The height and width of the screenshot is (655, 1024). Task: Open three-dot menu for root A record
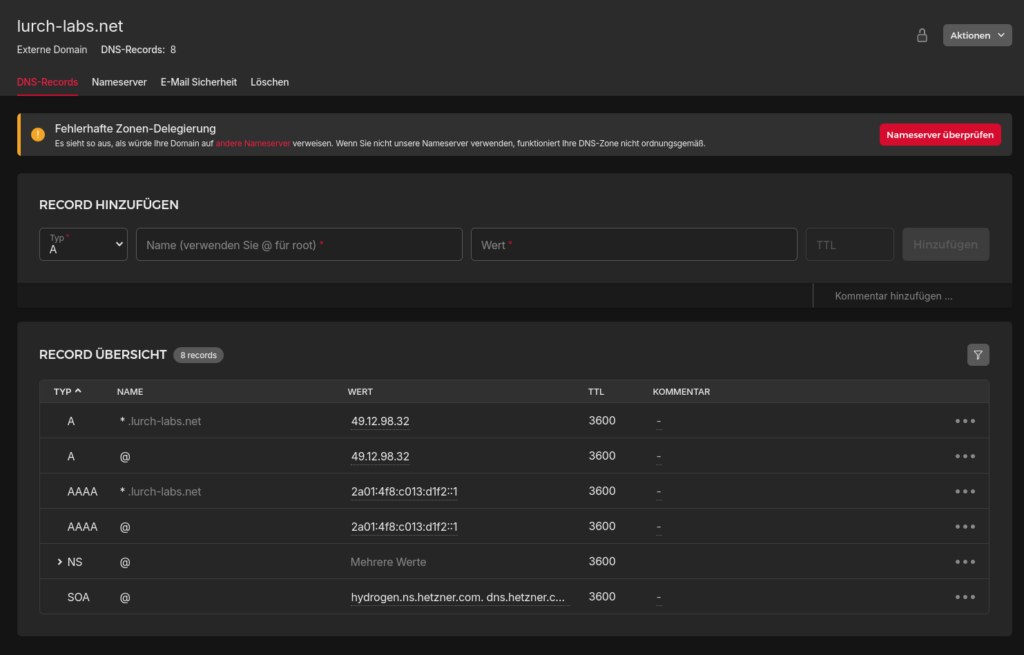[x=964, y=456]
